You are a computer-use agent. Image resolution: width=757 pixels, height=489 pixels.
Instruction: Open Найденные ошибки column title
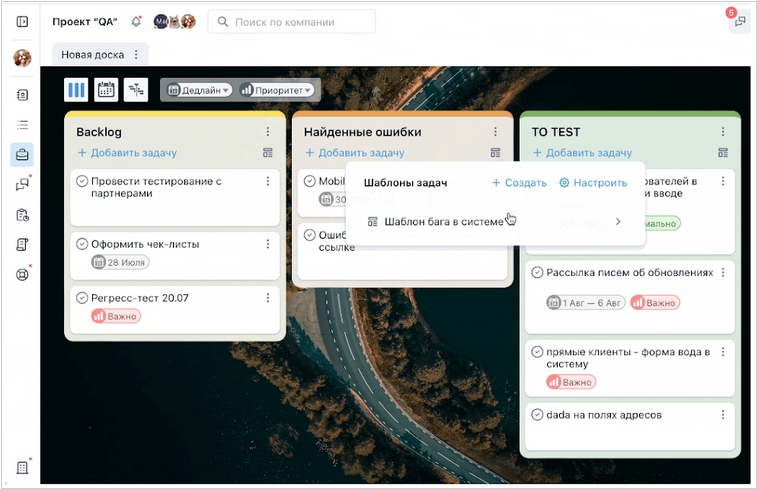pos(363,132)
